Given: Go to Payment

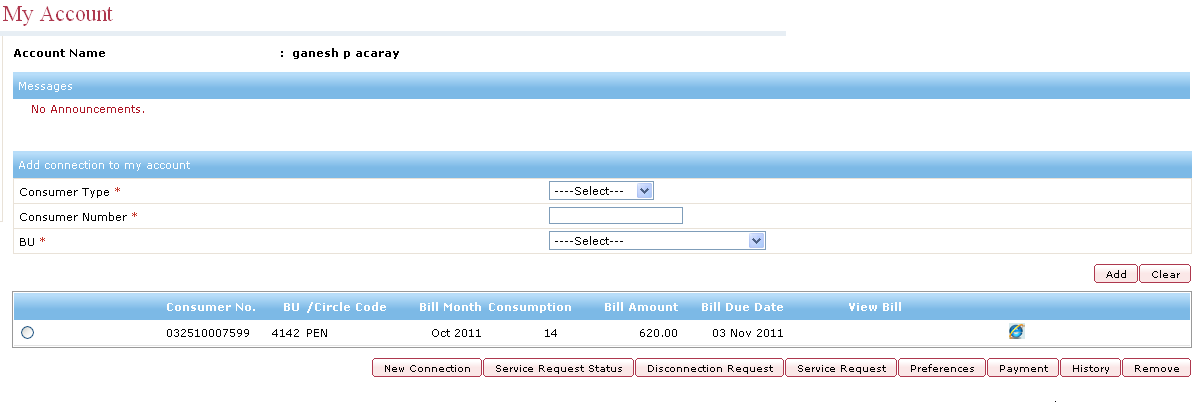Looking at the screenshot, I should [1023, 368].
